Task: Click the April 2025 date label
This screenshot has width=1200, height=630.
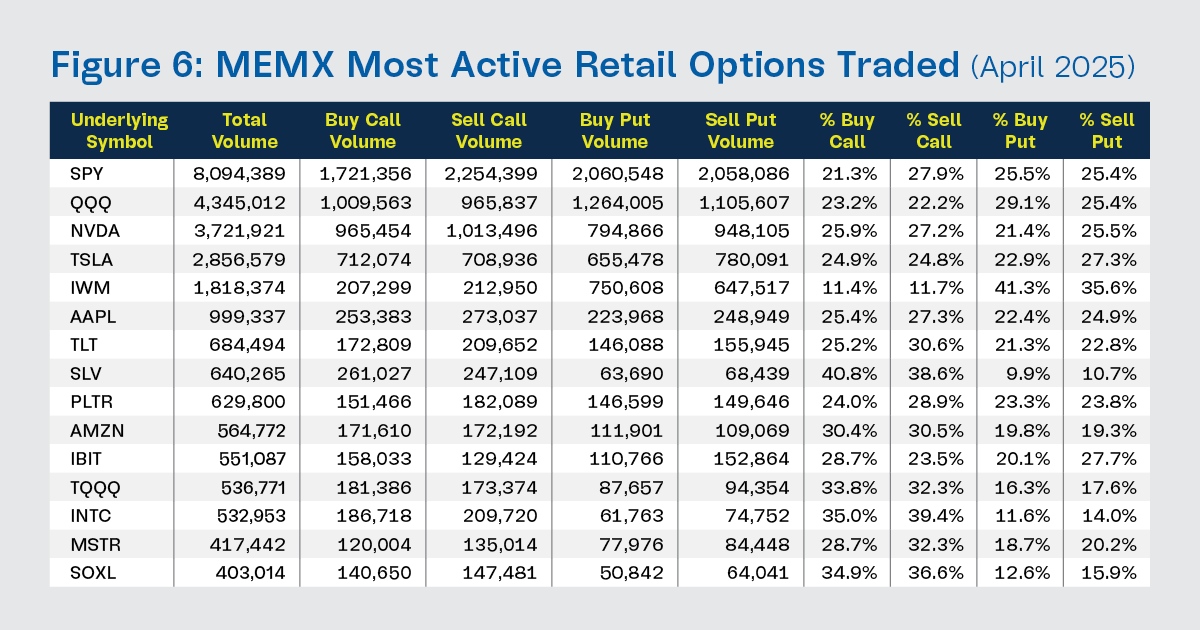Action: 1052,67
